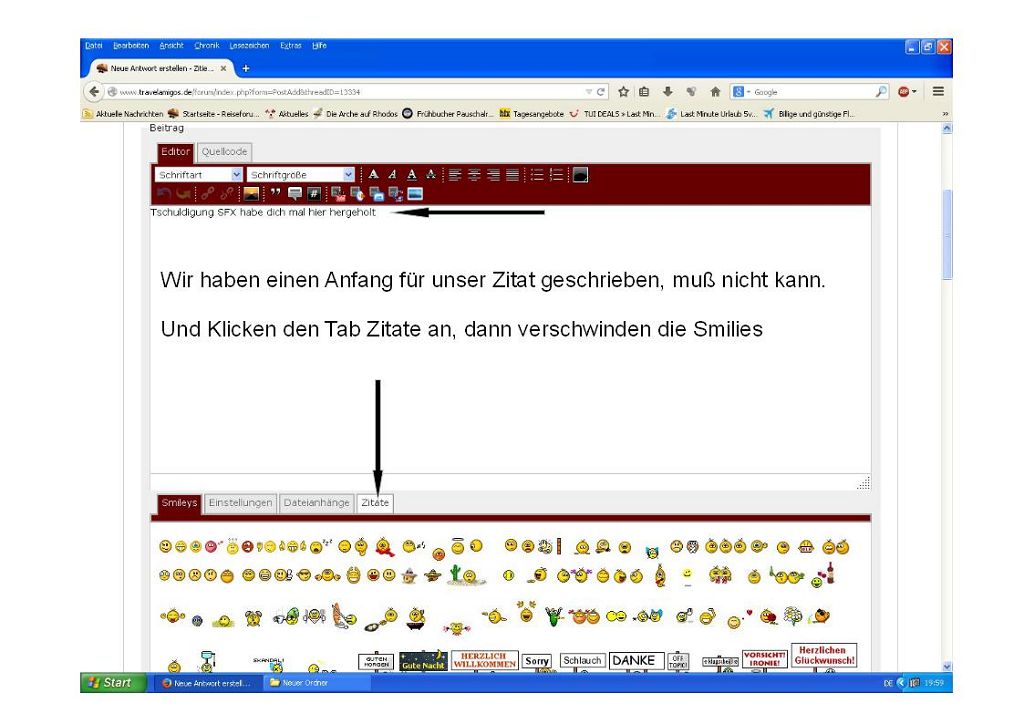The image size is (1024, 724).
Task: Click the TUI DEALS bookmark link
Action: [x=619, y=114]
